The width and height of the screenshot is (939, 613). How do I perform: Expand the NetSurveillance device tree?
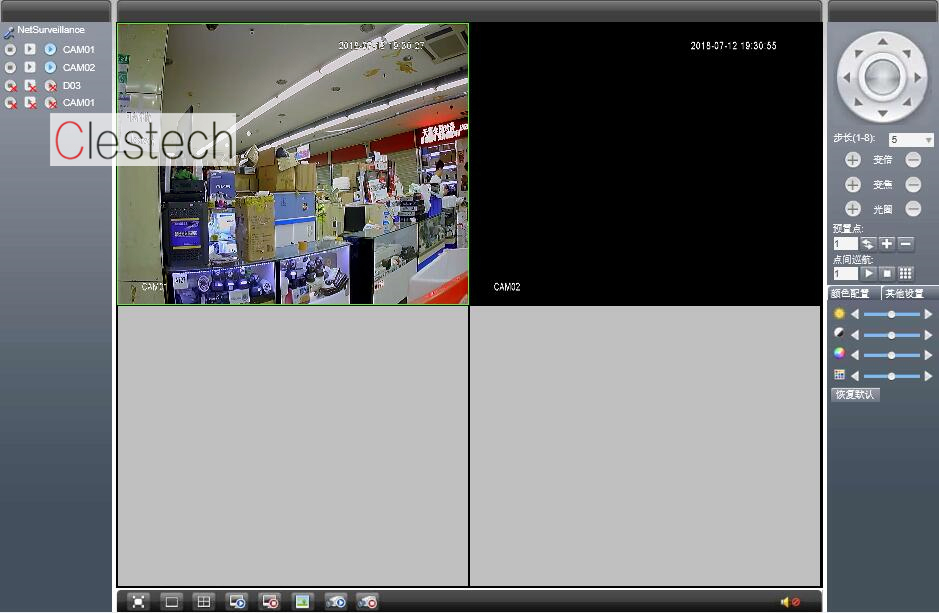[50, 30]
